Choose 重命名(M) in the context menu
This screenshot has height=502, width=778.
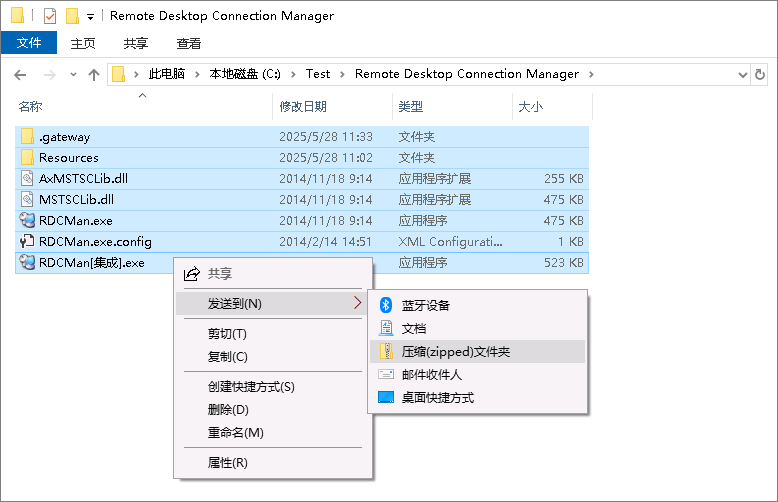[x=273, y=433]
